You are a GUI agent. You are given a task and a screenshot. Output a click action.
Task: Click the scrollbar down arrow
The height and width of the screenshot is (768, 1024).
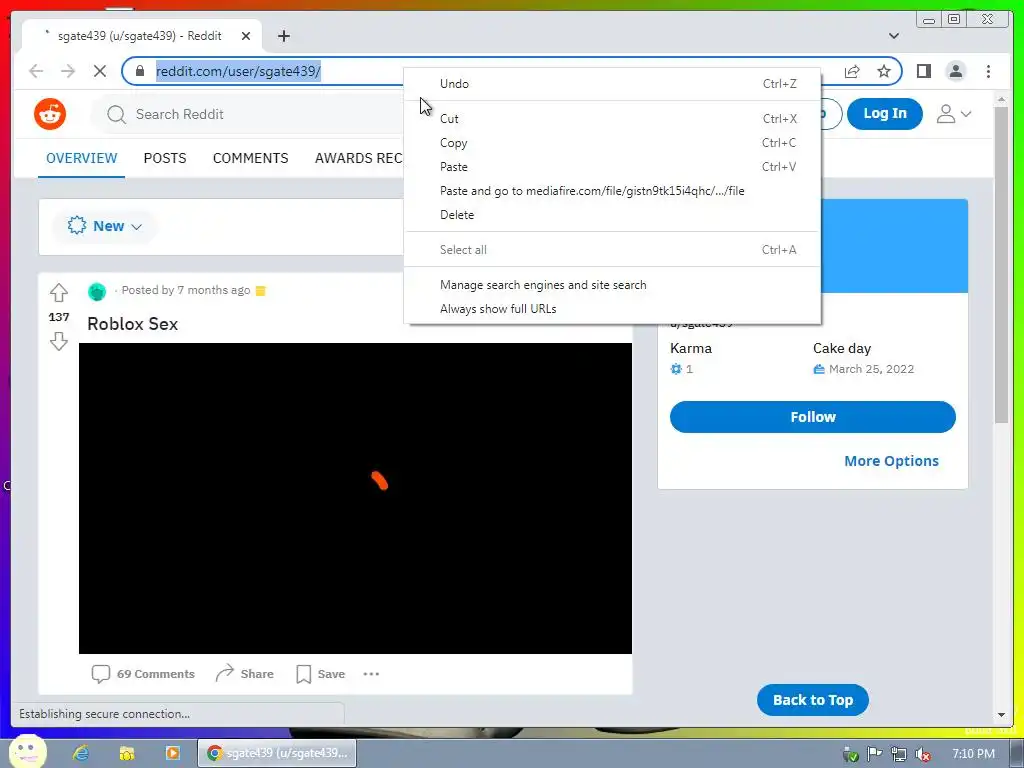1001,715
